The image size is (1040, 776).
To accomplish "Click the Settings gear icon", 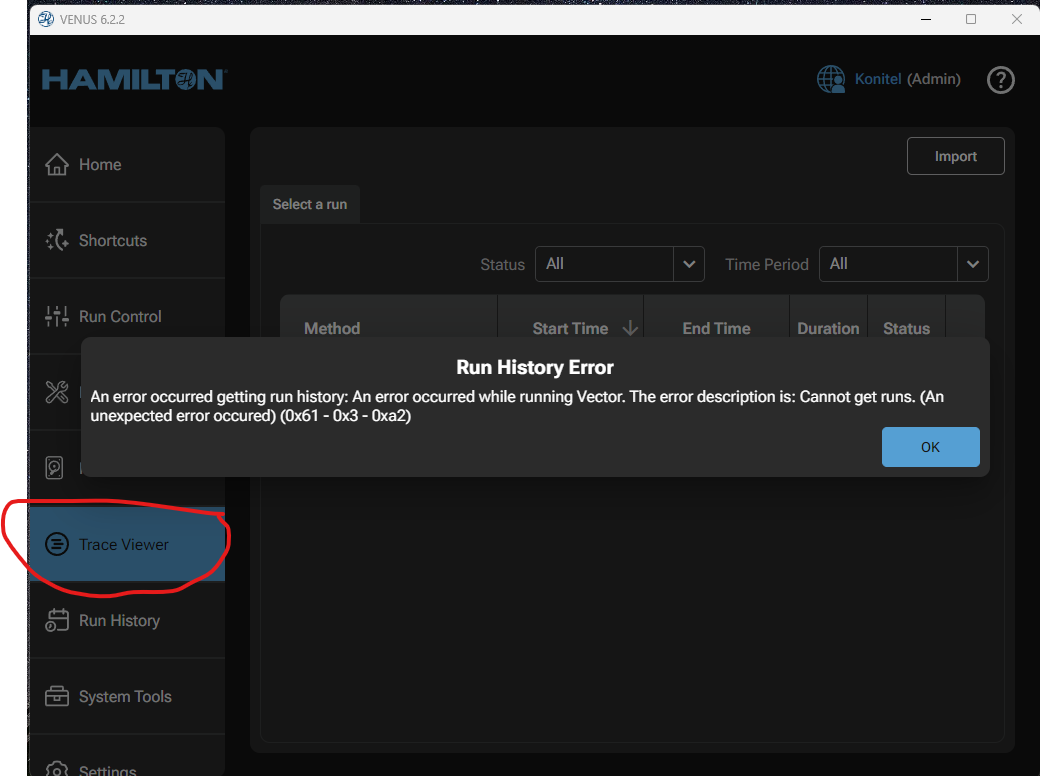I will [x=57, y=768].
